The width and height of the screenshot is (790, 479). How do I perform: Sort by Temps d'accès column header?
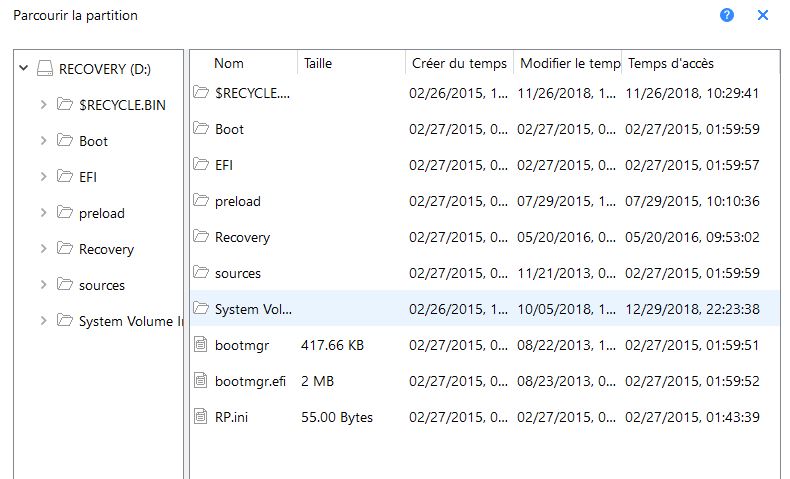(x=671, y=63)
